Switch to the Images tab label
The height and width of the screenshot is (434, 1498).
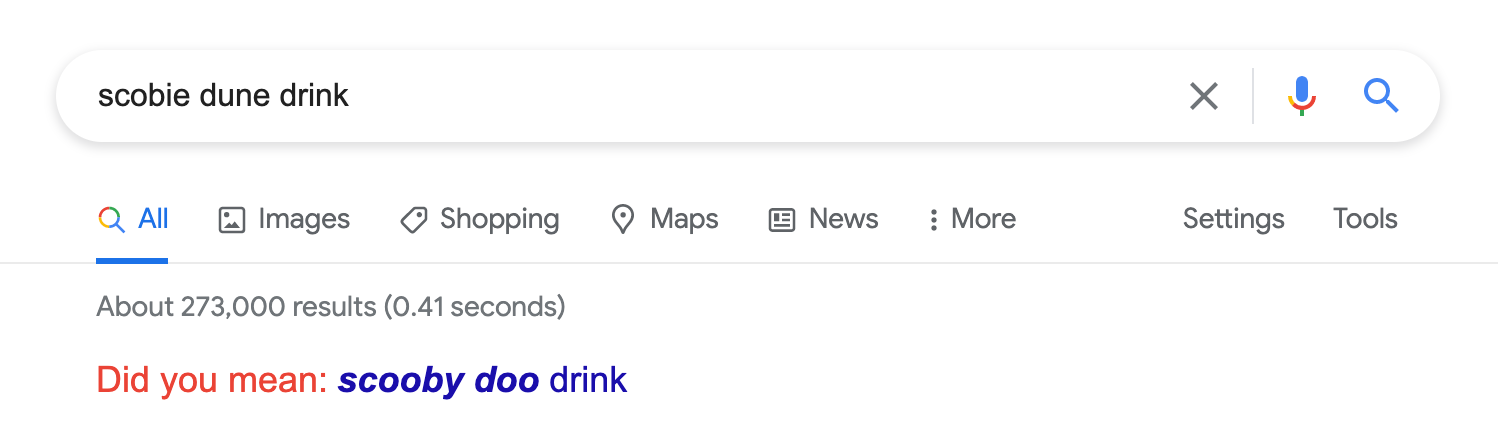(304, 219)
